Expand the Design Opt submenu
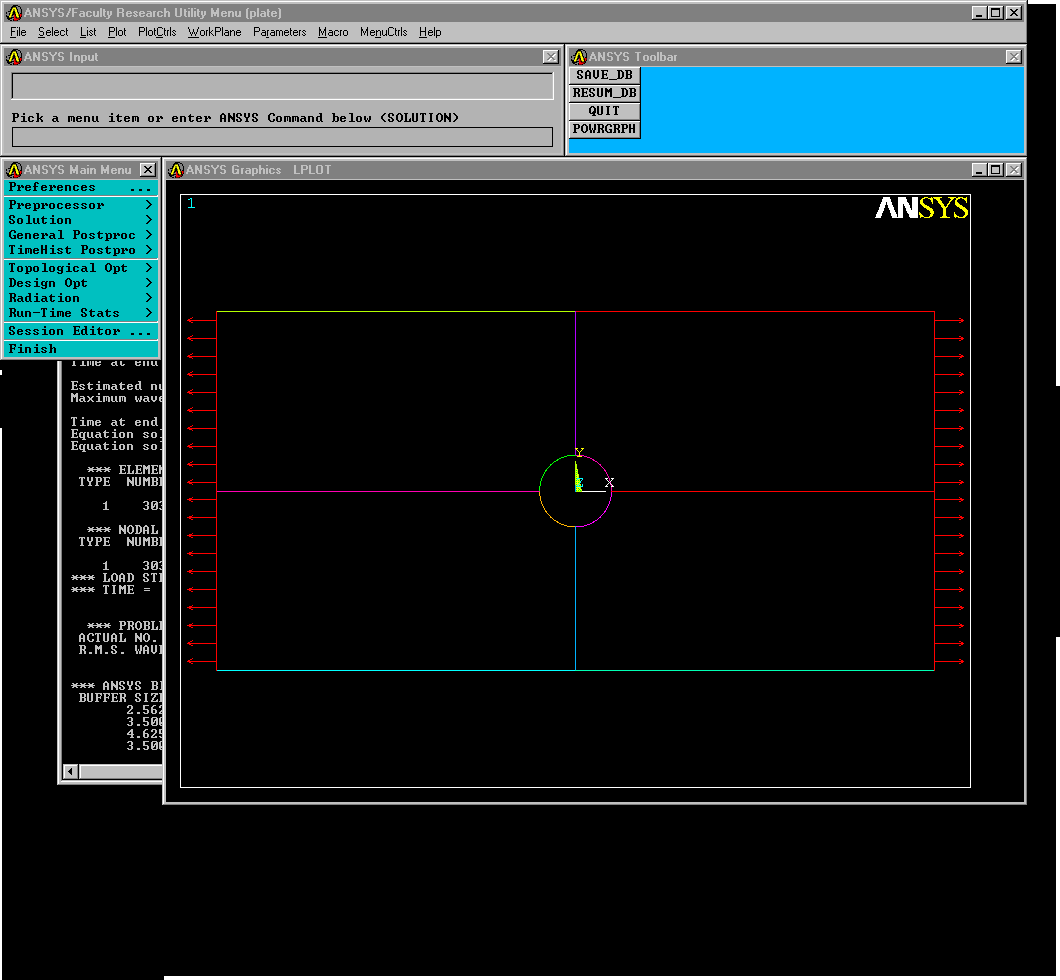 click(80, 283)
